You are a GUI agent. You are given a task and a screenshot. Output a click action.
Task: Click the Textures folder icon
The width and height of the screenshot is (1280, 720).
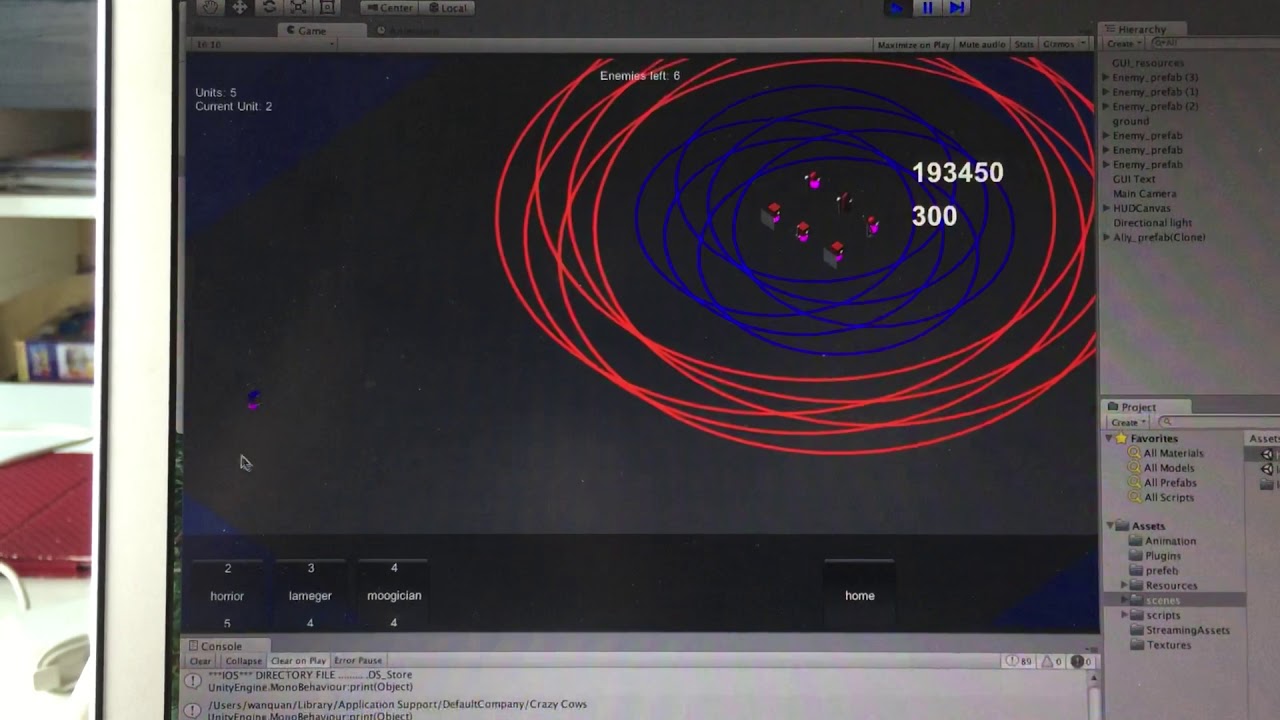(1135, 645)
